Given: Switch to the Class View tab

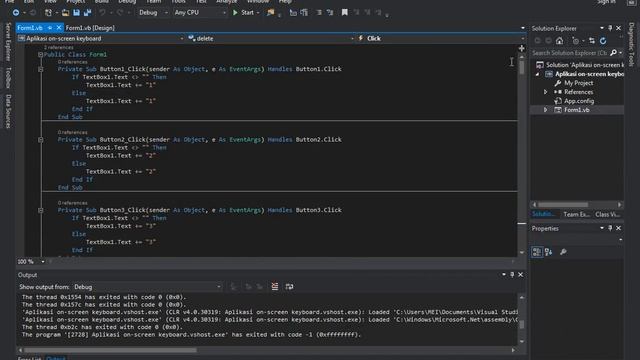Looking at the screenshot, I should point(607,214).
